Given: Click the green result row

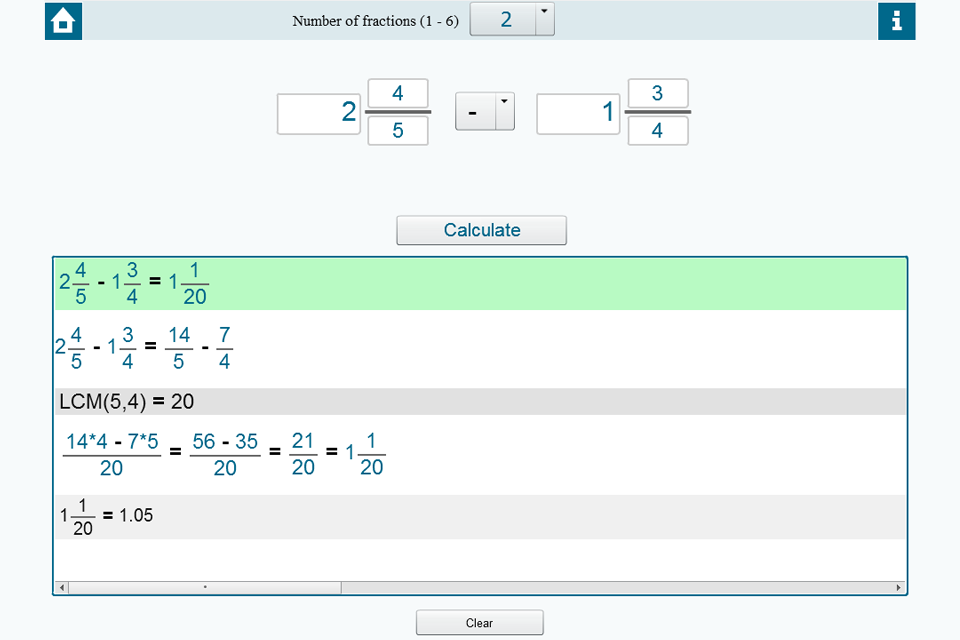Looking at the screenshot, I should coord(480,284).
